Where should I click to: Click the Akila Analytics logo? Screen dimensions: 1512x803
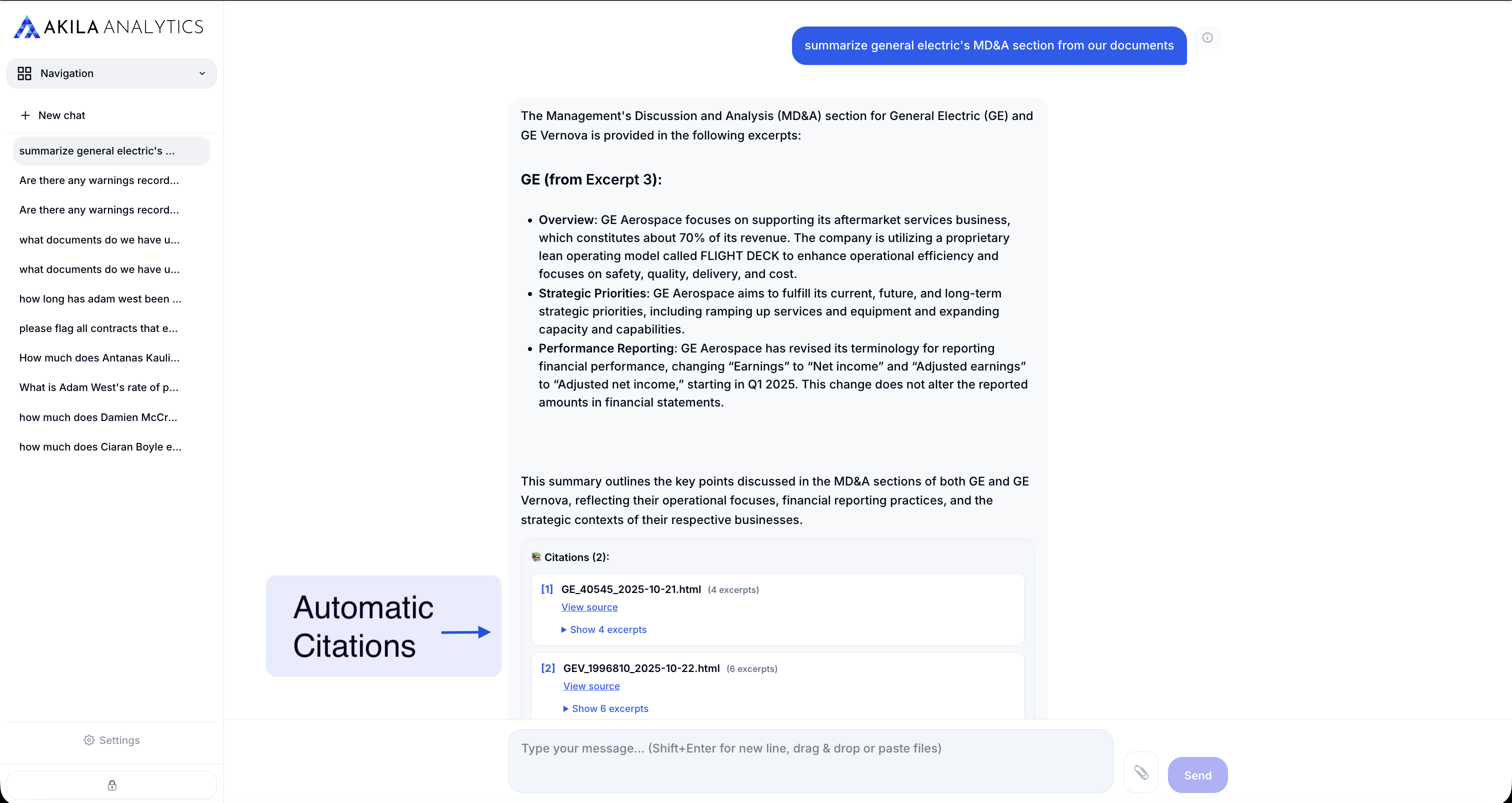(108, 26)
